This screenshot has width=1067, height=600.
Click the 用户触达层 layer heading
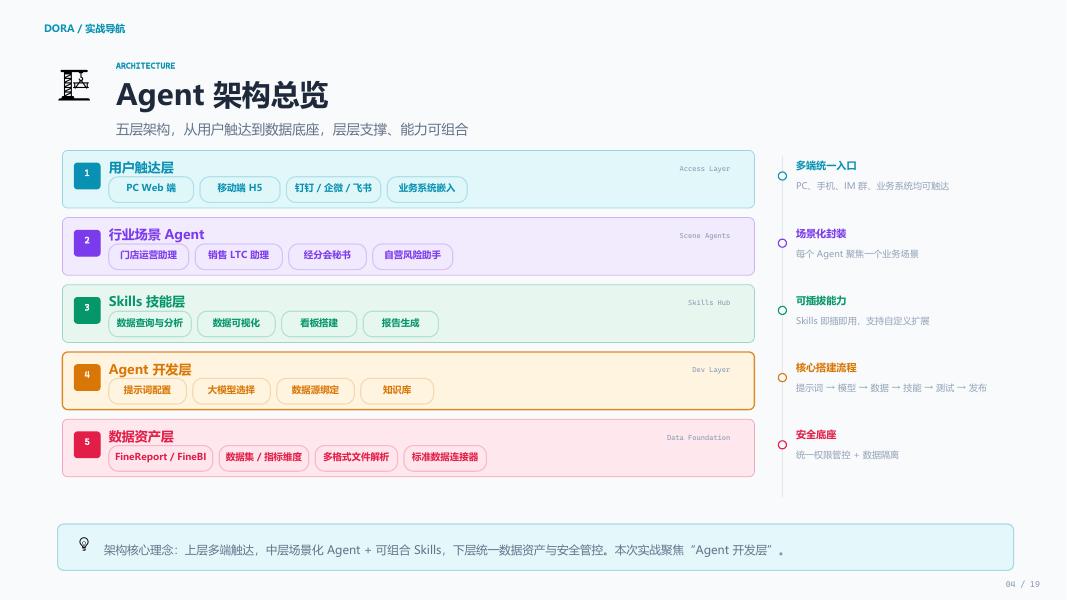point(141,167)
